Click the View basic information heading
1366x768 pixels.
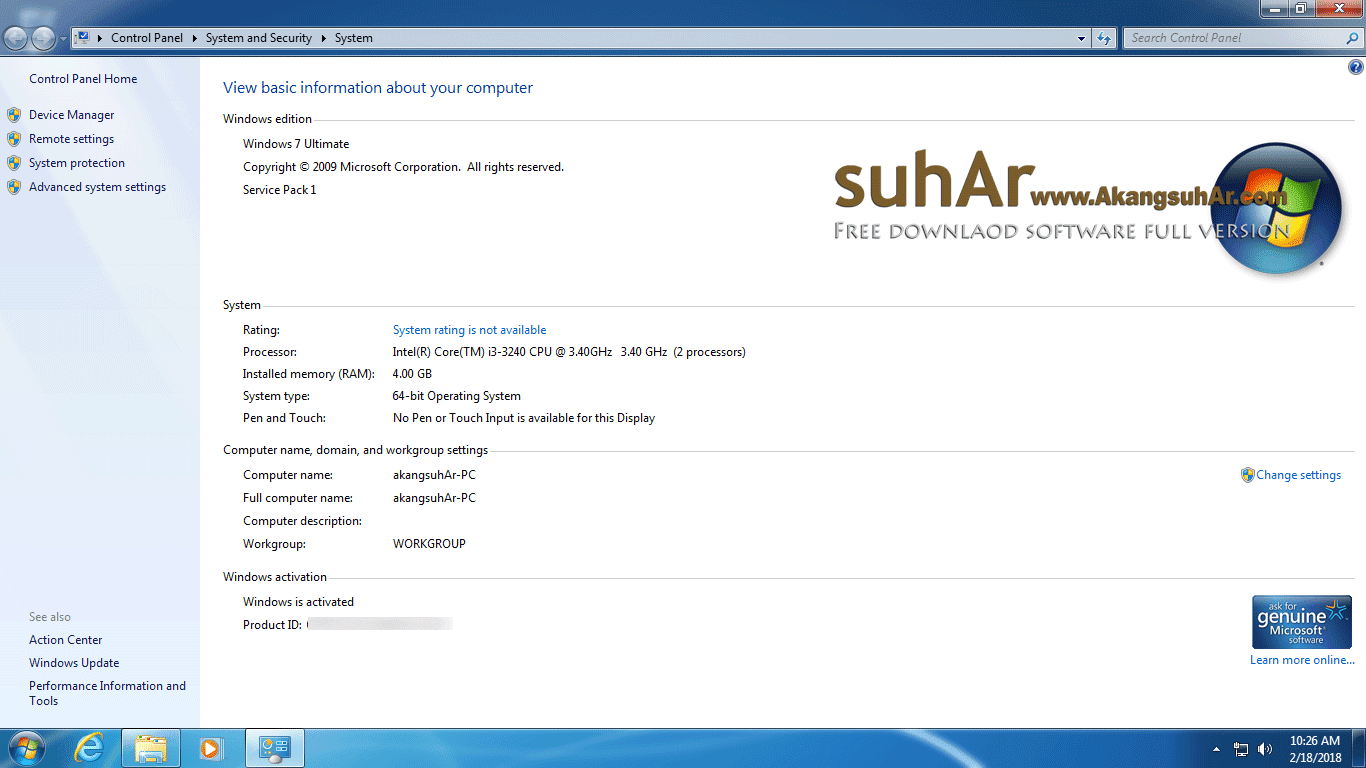coord(378,88)
